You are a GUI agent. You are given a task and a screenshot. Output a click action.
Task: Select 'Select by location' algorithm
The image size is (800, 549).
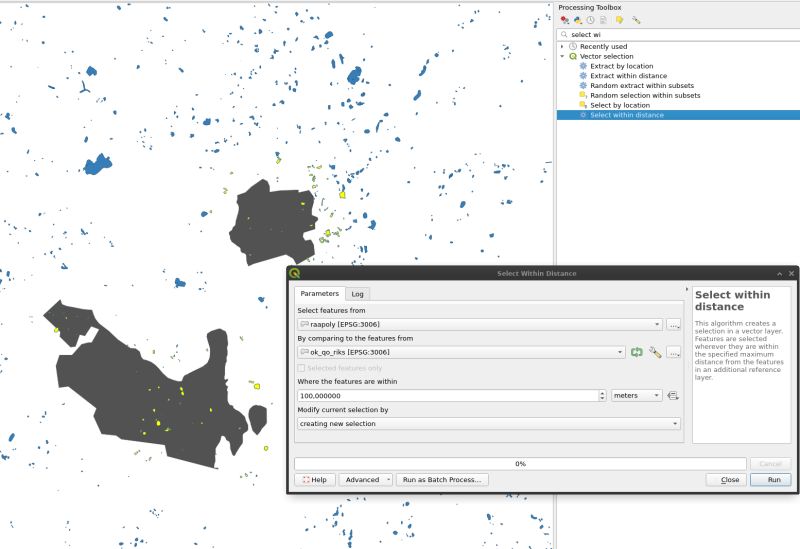tap(620, 105)
